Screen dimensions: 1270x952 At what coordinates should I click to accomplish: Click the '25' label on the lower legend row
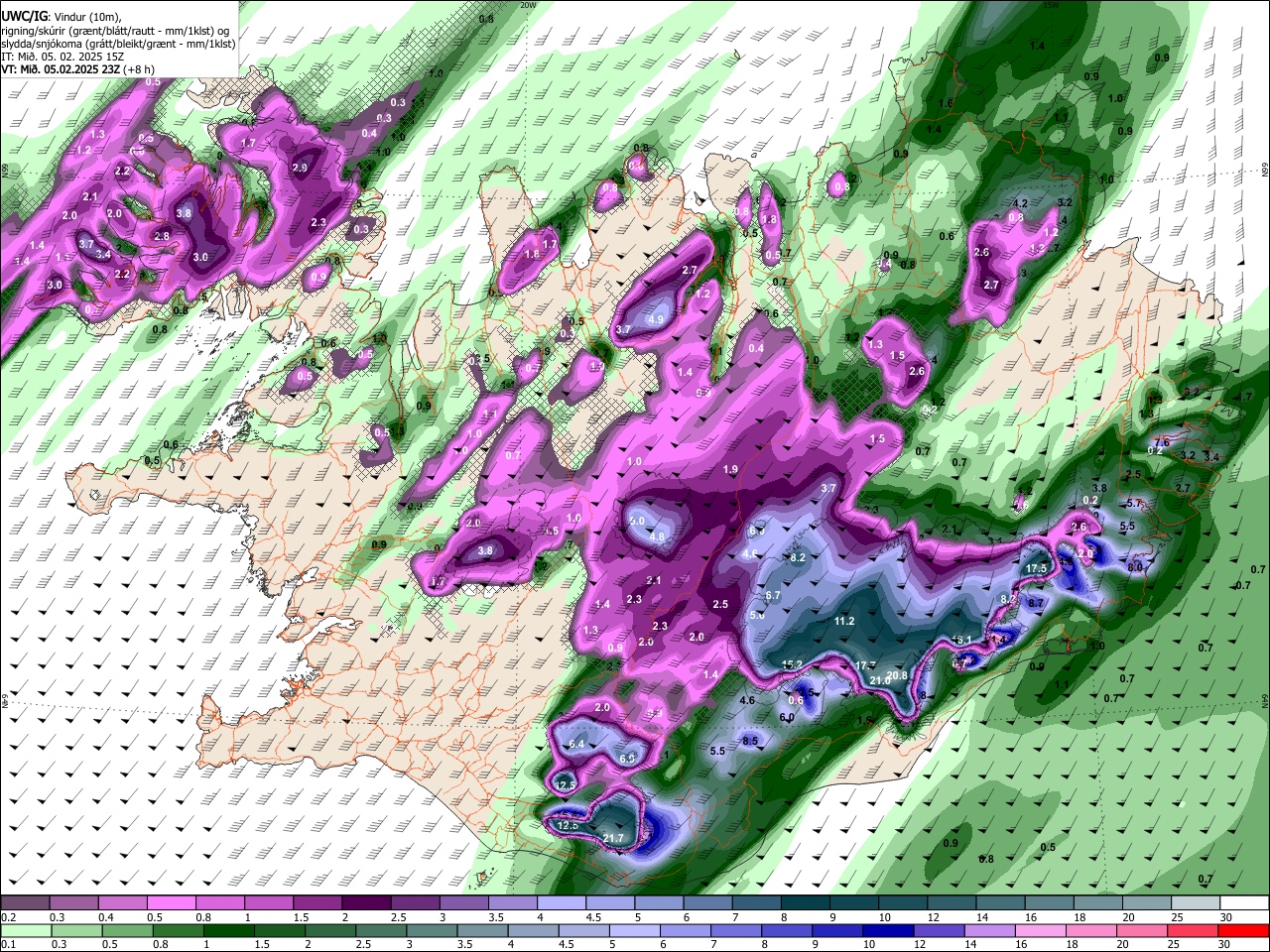(x=1175, y=945)
